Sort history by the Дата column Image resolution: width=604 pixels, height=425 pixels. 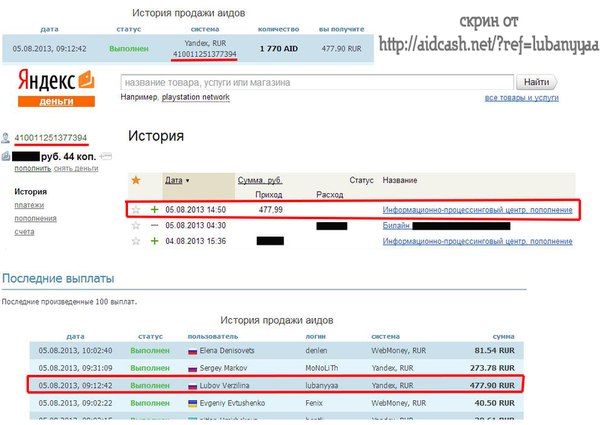[176, 180]
